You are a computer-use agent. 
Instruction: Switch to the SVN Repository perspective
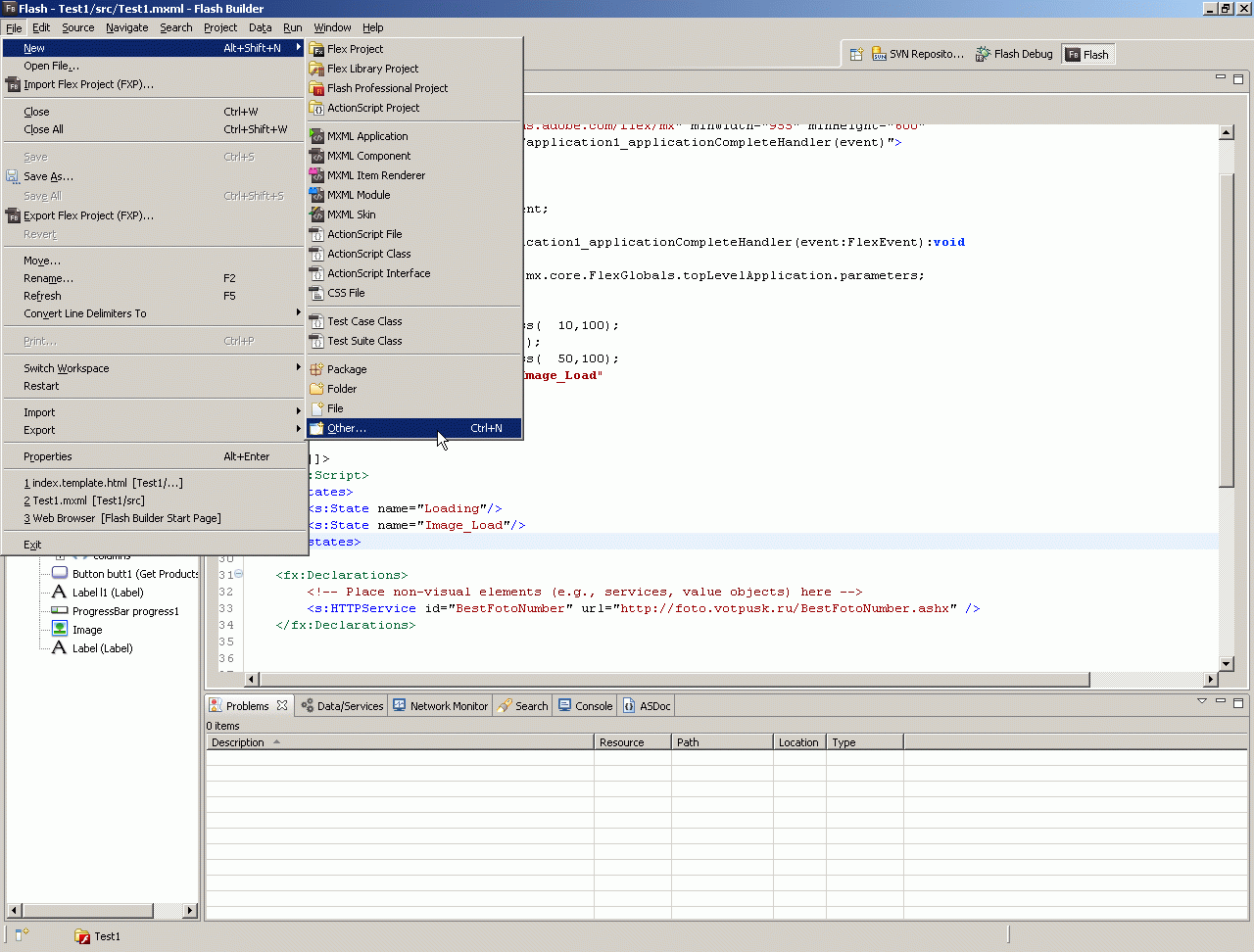tap(919, 55)
